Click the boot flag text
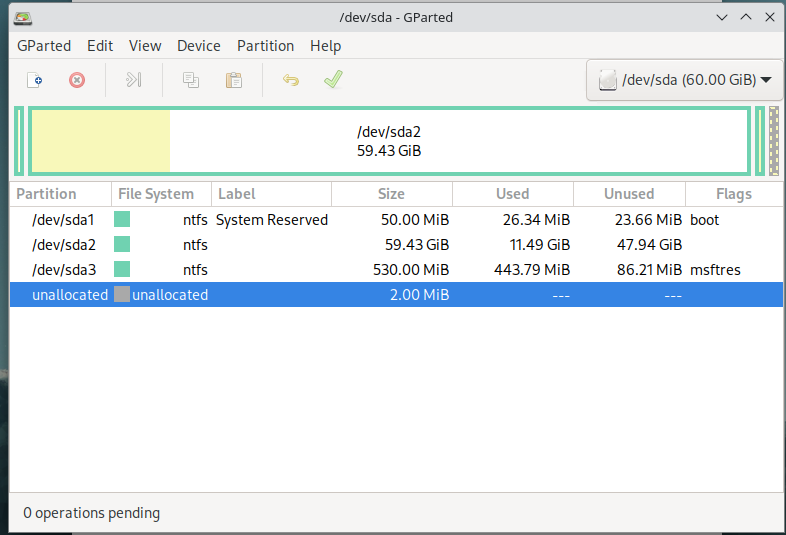The height and width of the screenshot is (535, 786). (704, 220)
